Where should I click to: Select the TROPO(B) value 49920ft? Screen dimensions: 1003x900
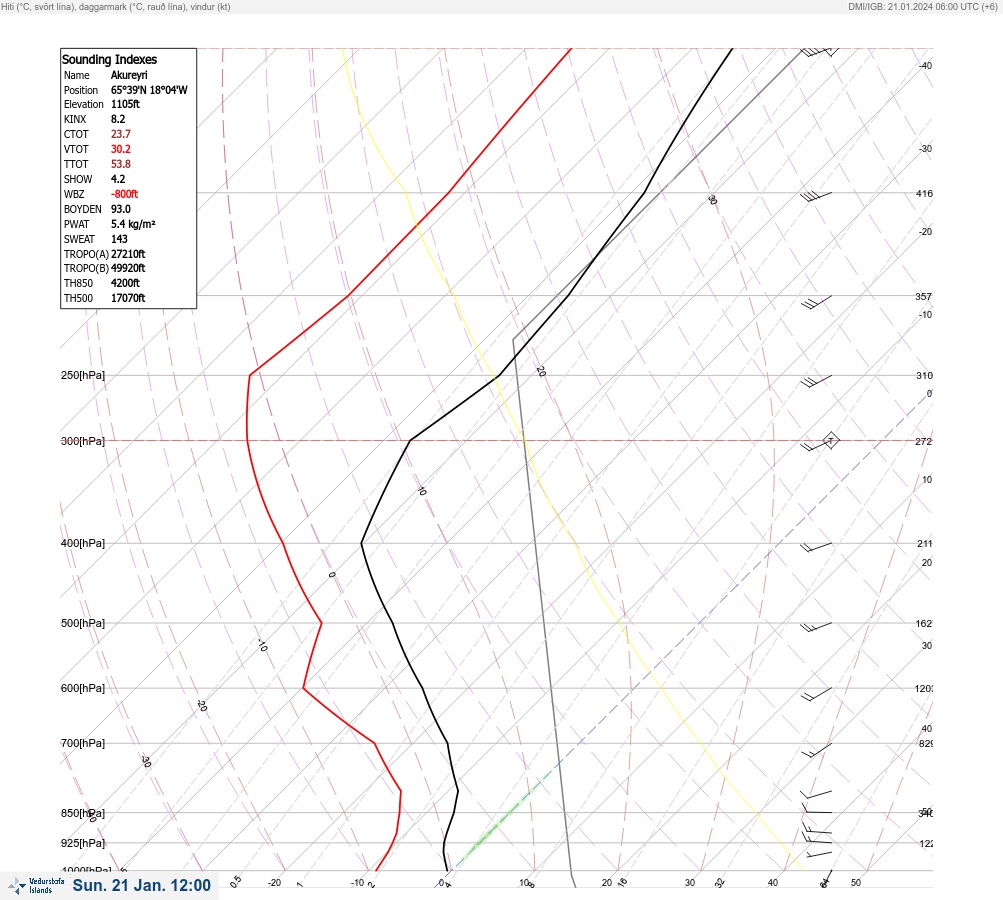[128, 268]
